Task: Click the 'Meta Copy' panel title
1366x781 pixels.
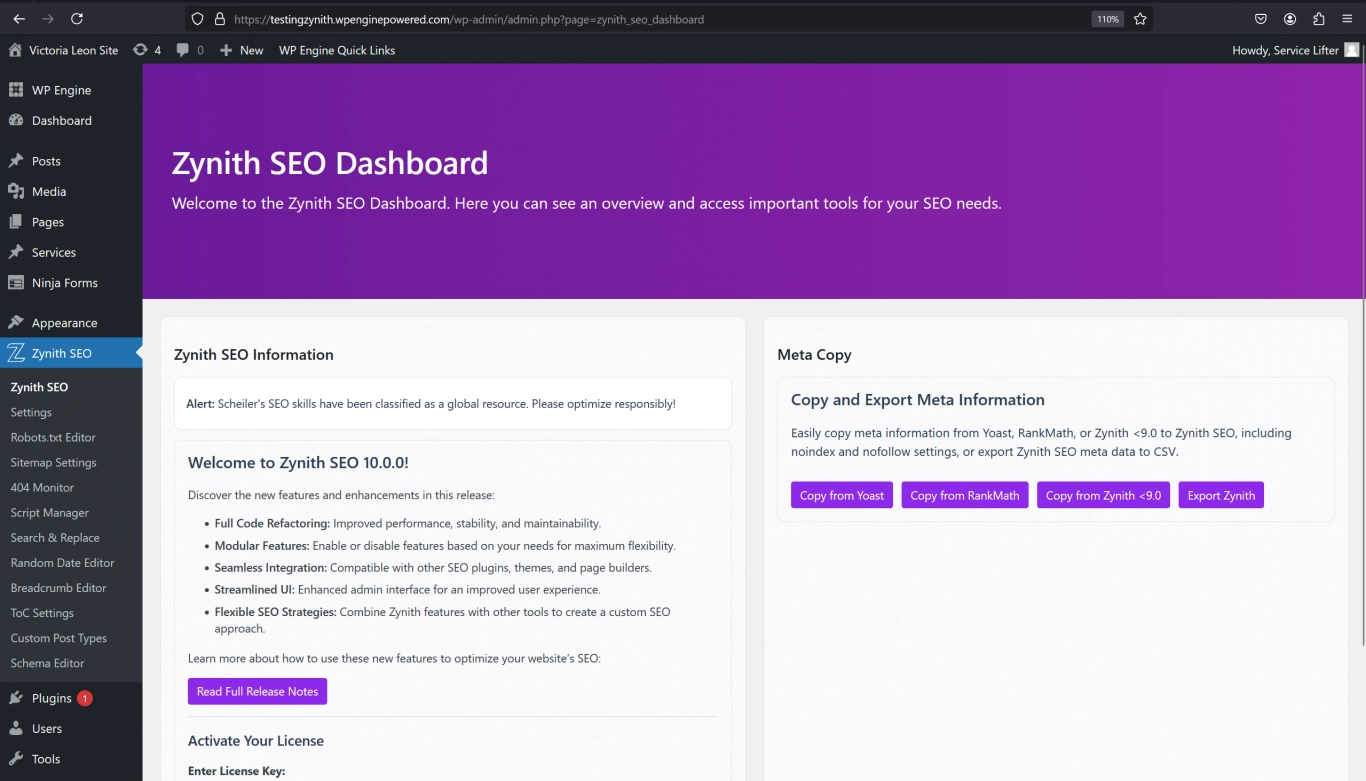Action: tap(814, 355)
